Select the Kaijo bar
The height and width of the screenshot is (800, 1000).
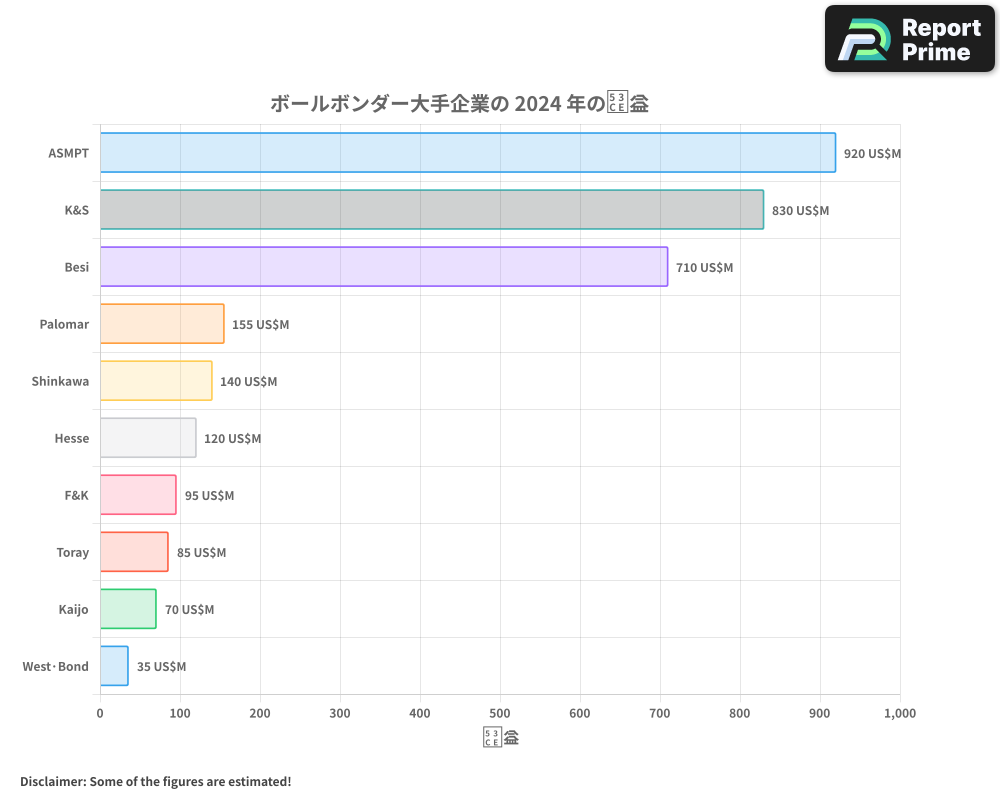click(127, 609)
